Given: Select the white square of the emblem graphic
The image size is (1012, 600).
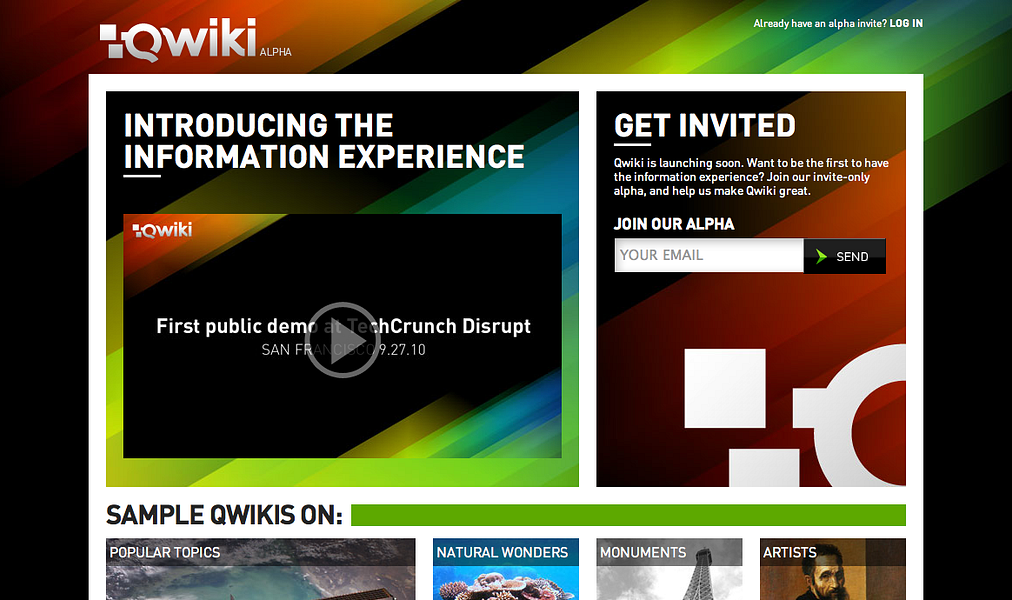Looking at the screenshot, I should pyautogui.click(x=724, y=389).
